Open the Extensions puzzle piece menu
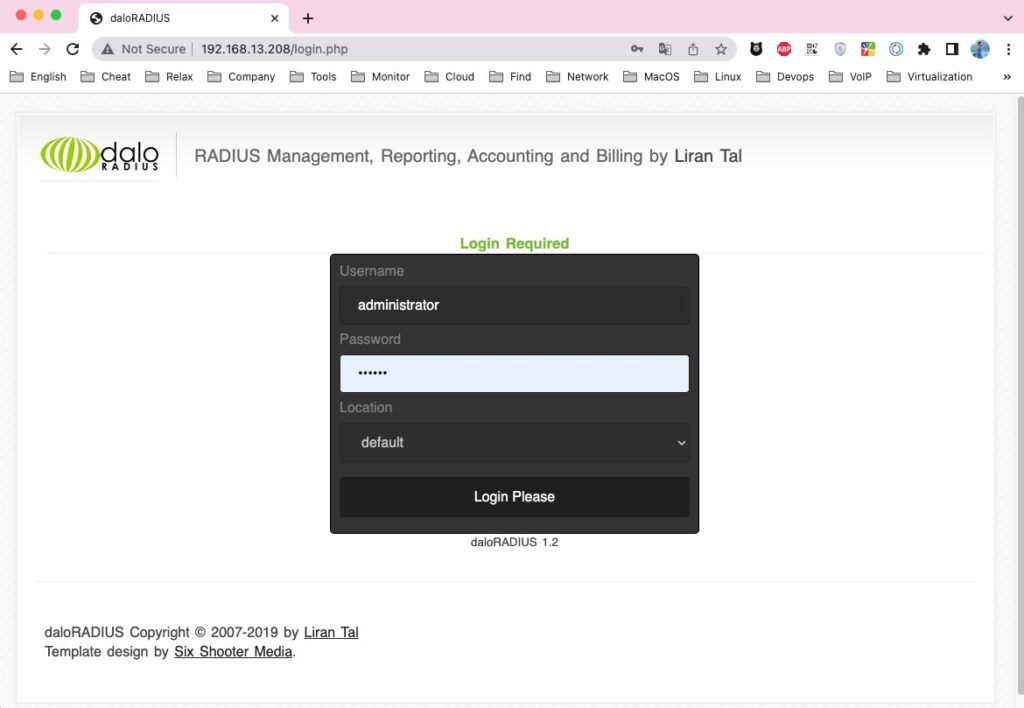The height and width of the screenshot is (708, 1024). tap(924, 49)
